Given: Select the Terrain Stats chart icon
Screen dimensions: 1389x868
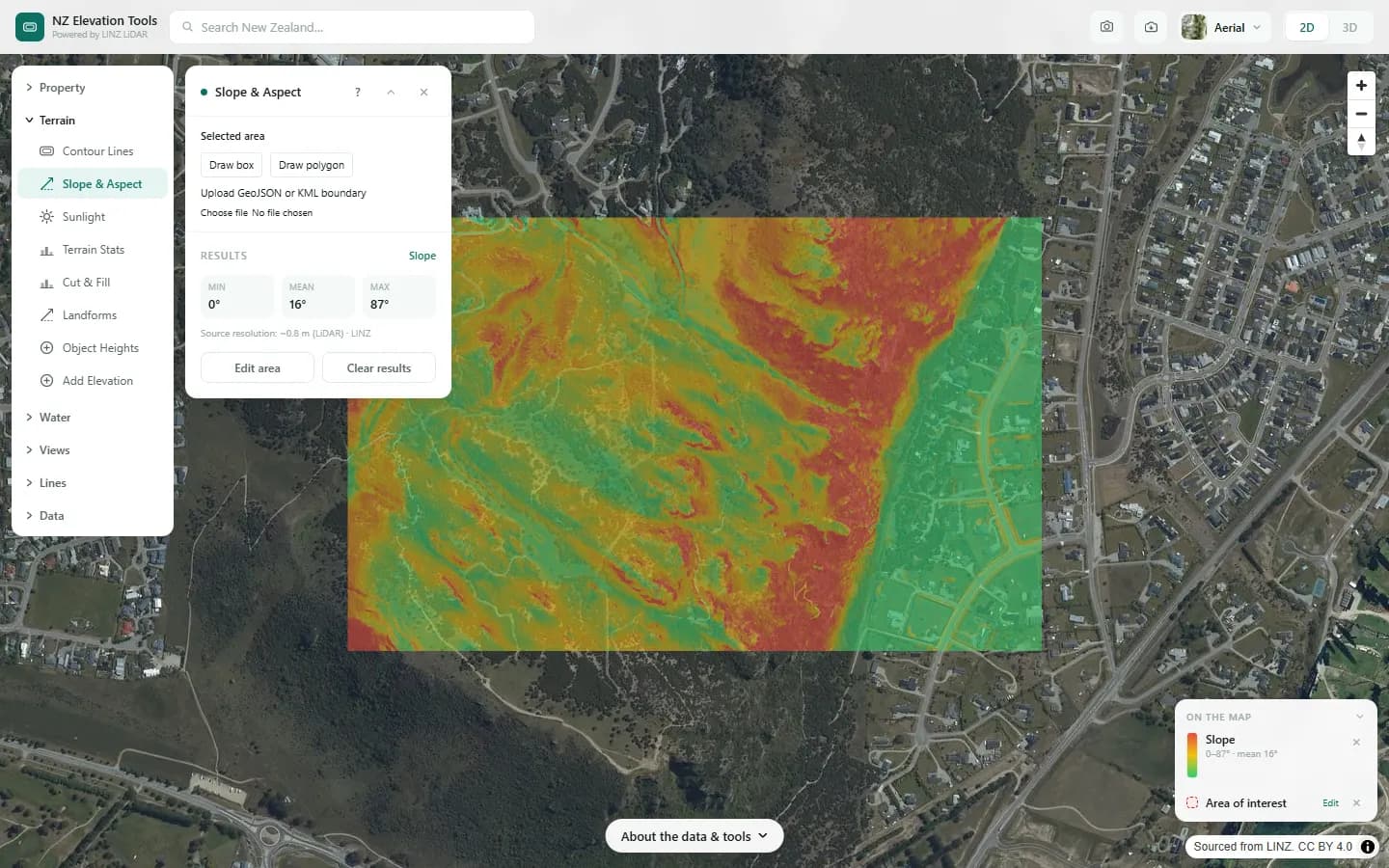Looking at the screenshot, I should (x=46, y=250).
